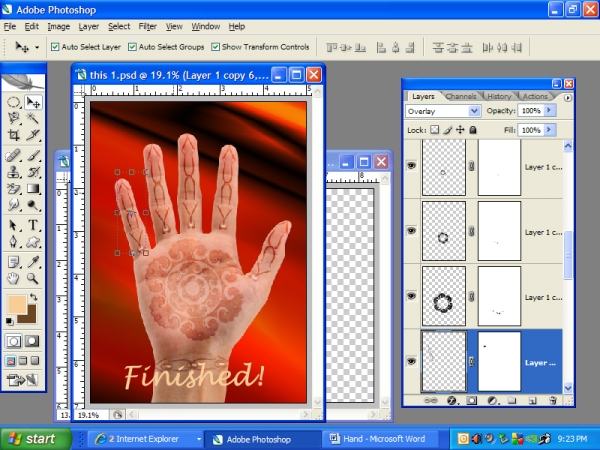This screenshot has width=600, height=450.
Task: Click Adobe Photoshop taskbar button
Action: [x=262, y=439]
